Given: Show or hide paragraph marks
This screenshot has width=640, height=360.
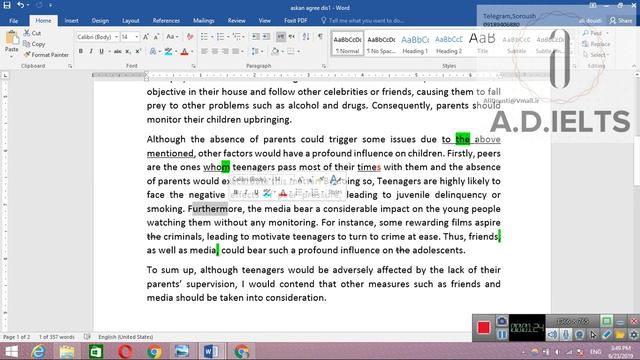Looking at the screenshot, I should (x=320, y=37).
